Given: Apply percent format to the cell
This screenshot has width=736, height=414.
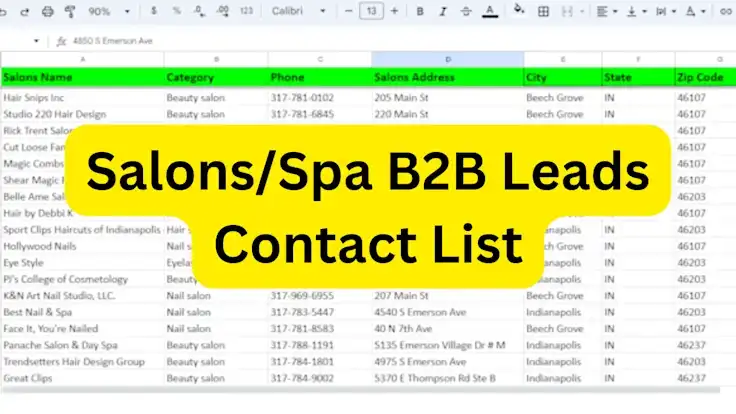Looking at the screenshot, I should pos(176,11).
